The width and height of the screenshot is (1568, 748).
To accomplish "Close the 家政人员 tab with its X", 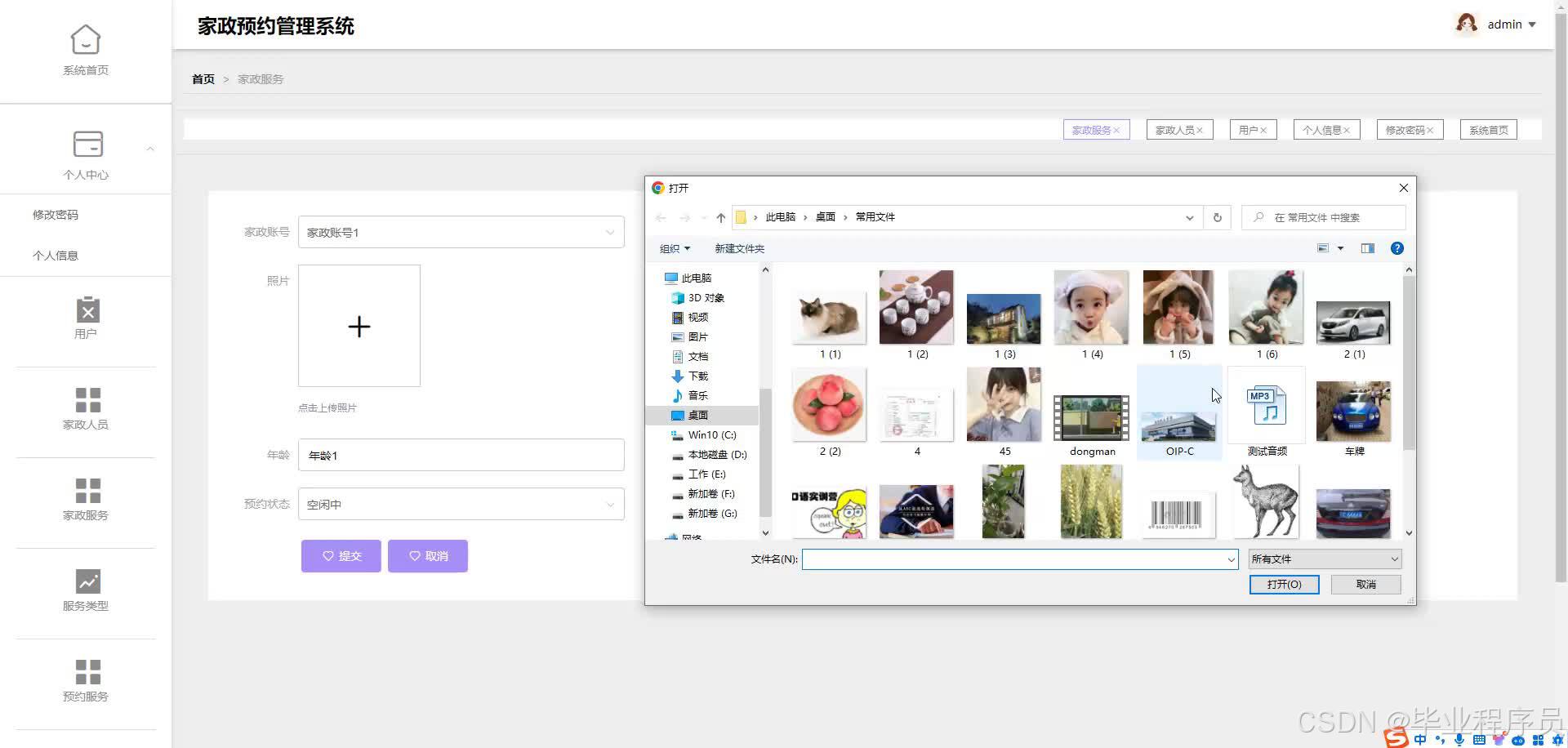I will pyautogui.click(x=1200, y=131).
